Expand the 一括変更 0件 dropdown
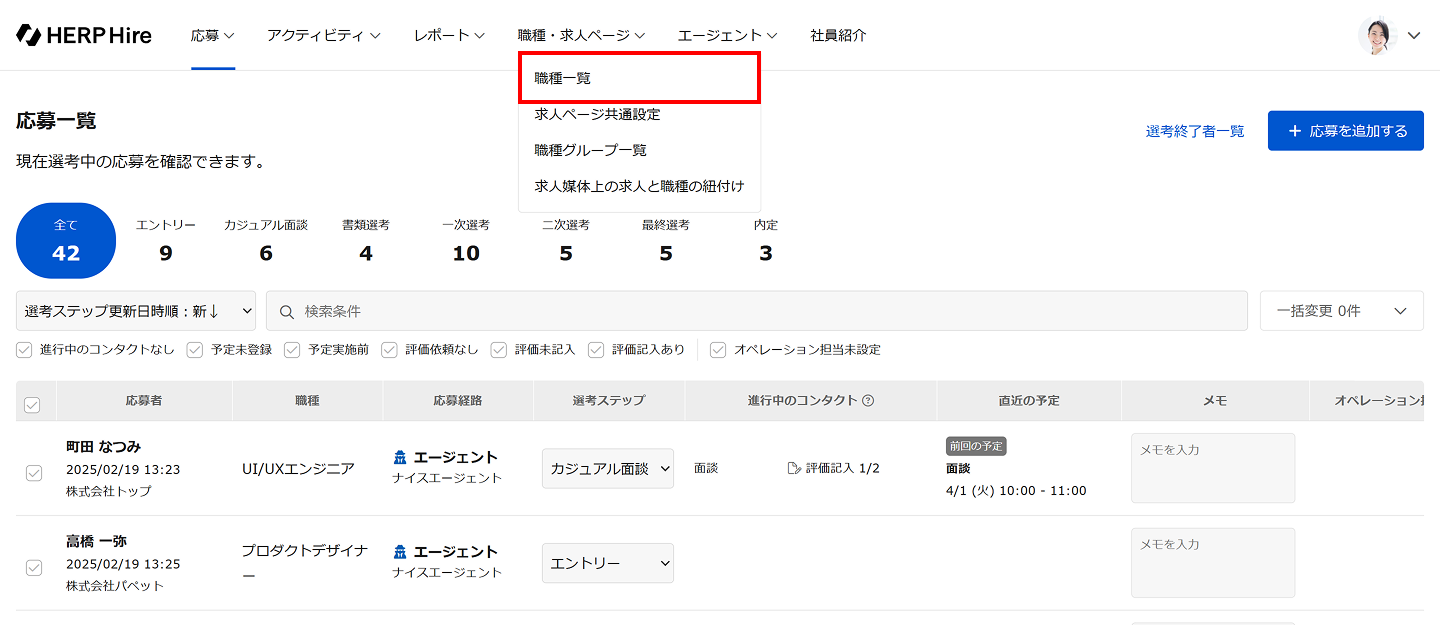1440x625 pixels. [1341, 311]
